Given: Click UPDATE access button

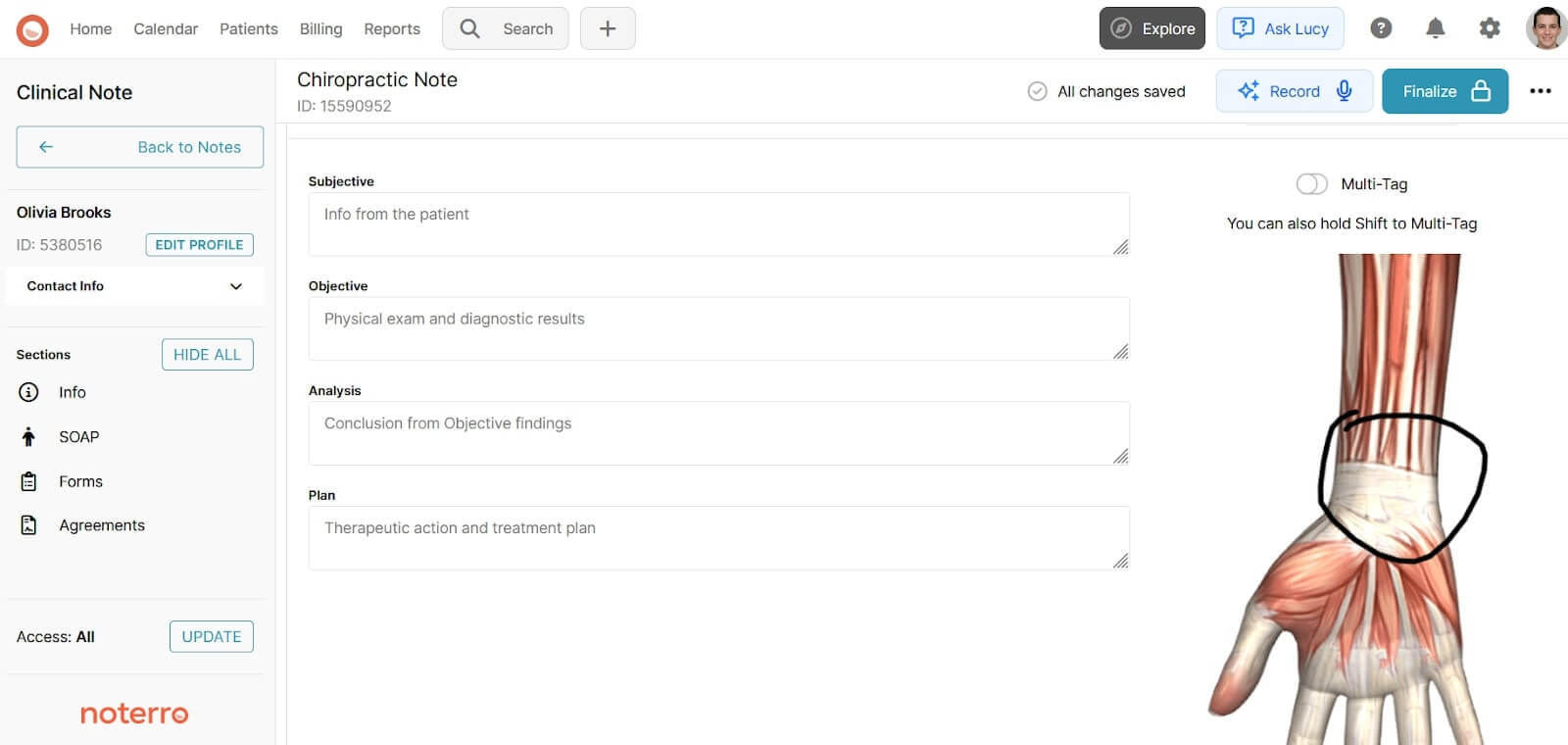Looking at the screenshot, I should 212,636.
